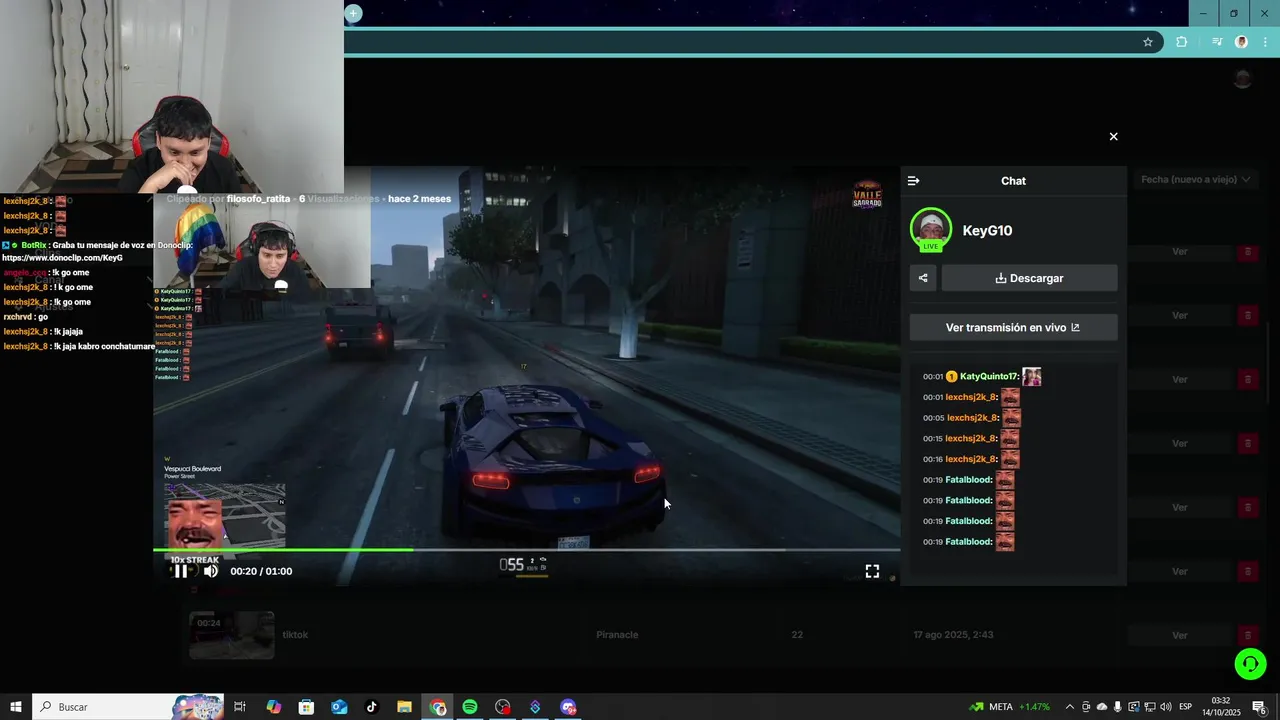Delete the tiktok clip via its red trash icon
Image resolution: width=1280 pixels, height=720 pixels.
point(1247,635)
